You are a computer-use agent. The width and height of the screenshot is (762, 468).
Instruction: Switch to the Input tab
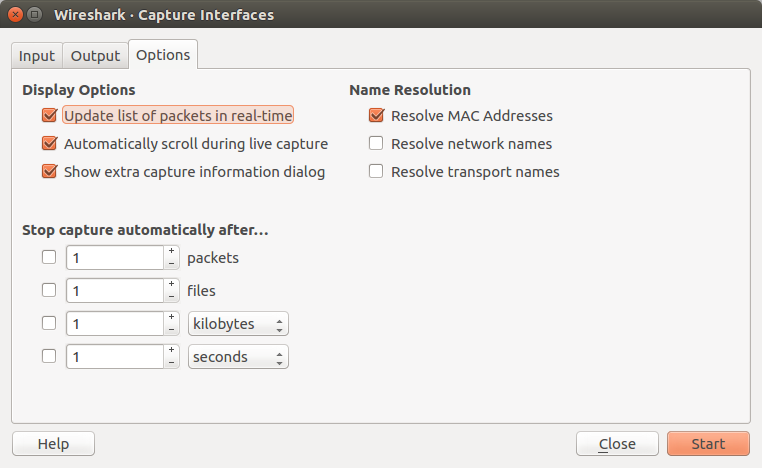pos(37,56)
